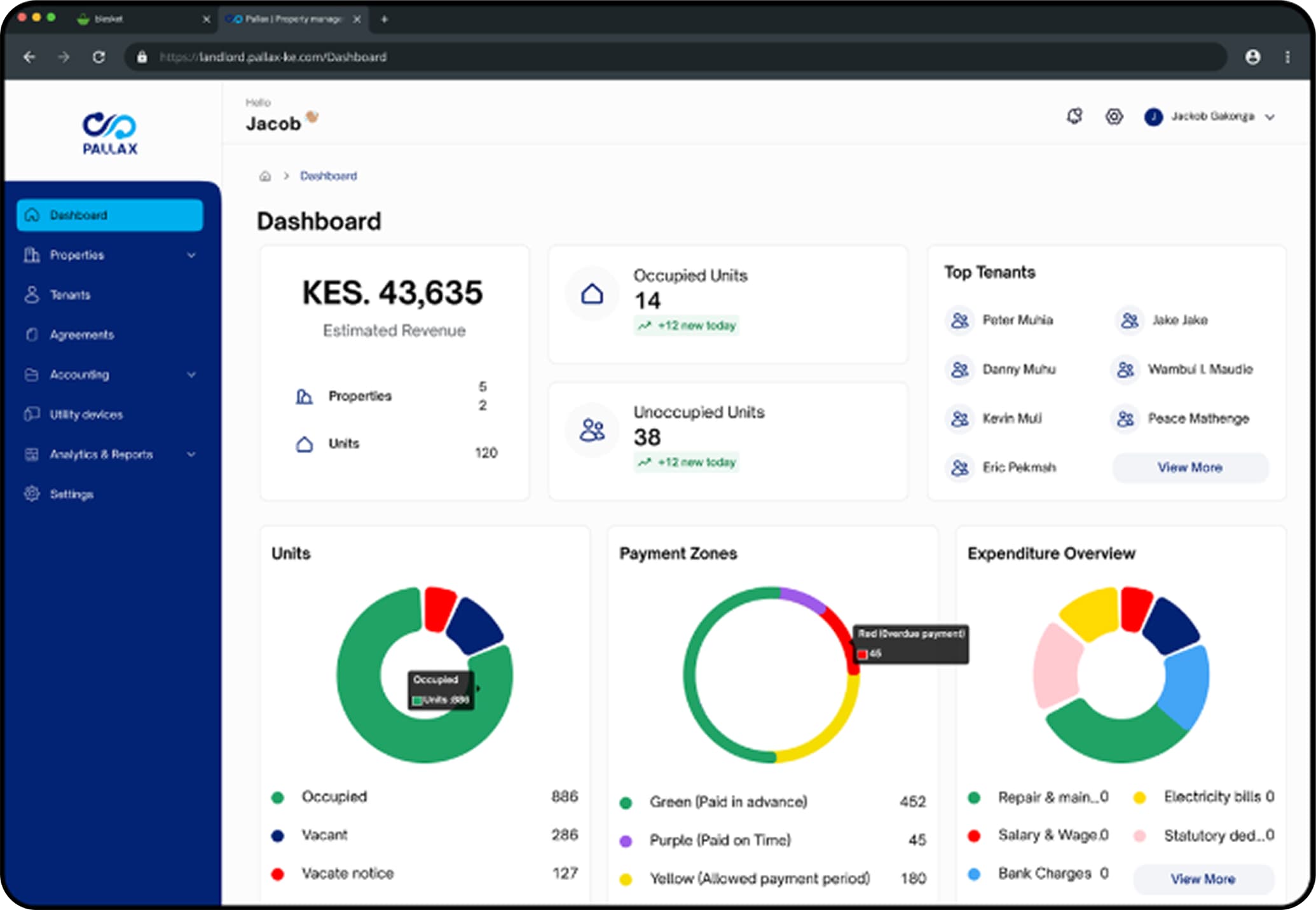This screenshot has width=1316, height=910.
Task: Open the browser profile icon
Action: coord(1252,57)
